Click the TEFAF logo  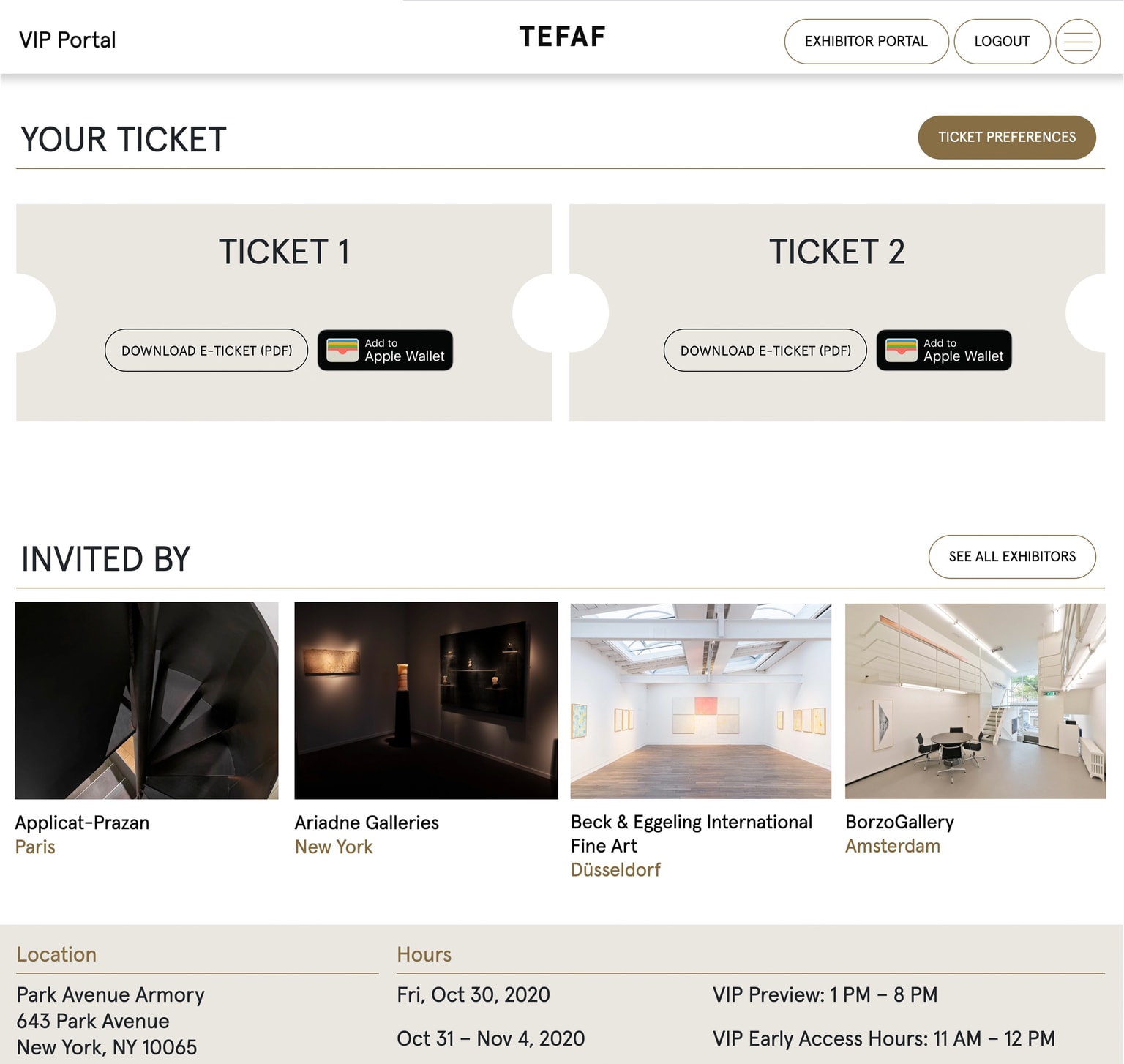click(562, 37)
